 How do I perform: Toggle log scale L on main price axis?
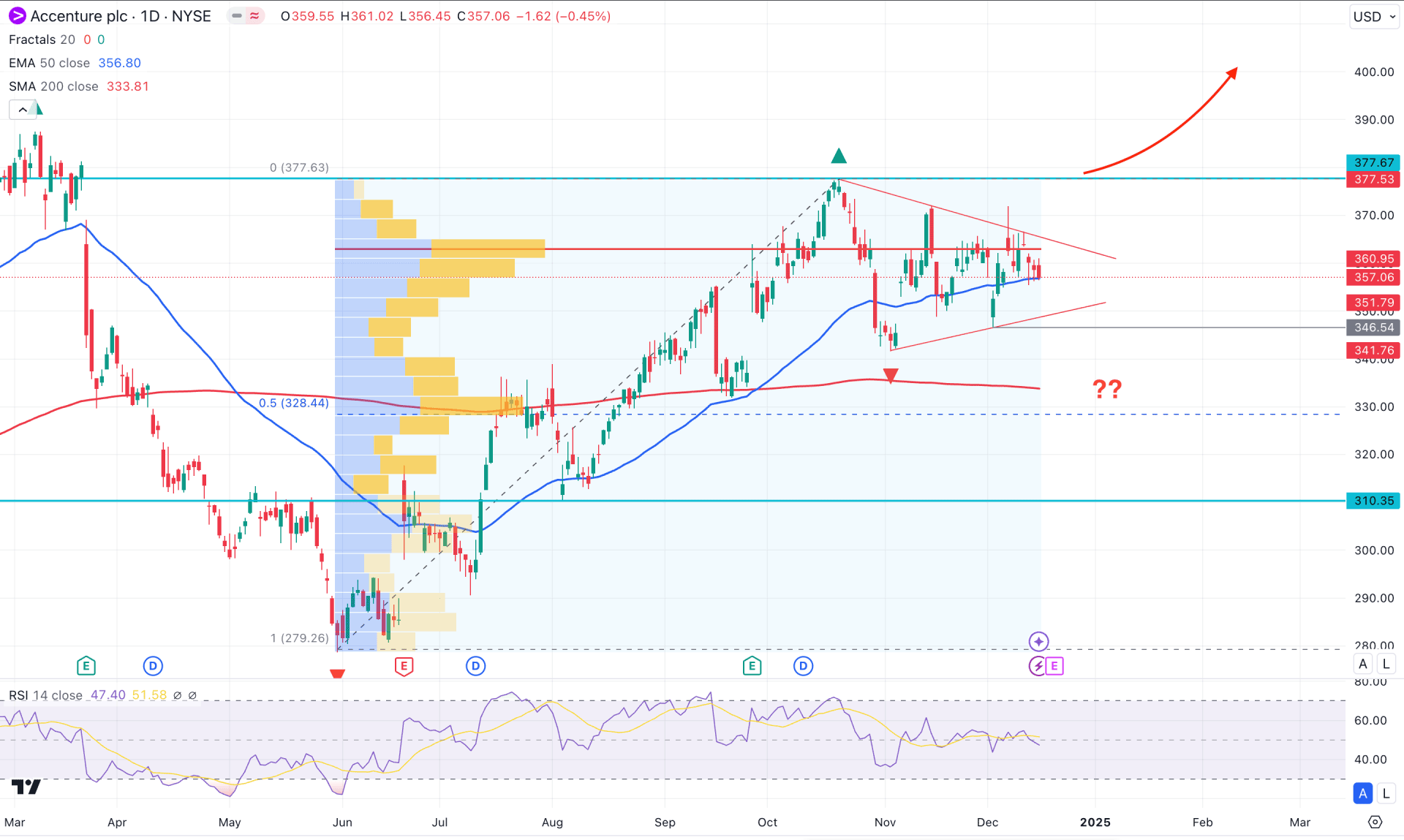point(1386,664)
